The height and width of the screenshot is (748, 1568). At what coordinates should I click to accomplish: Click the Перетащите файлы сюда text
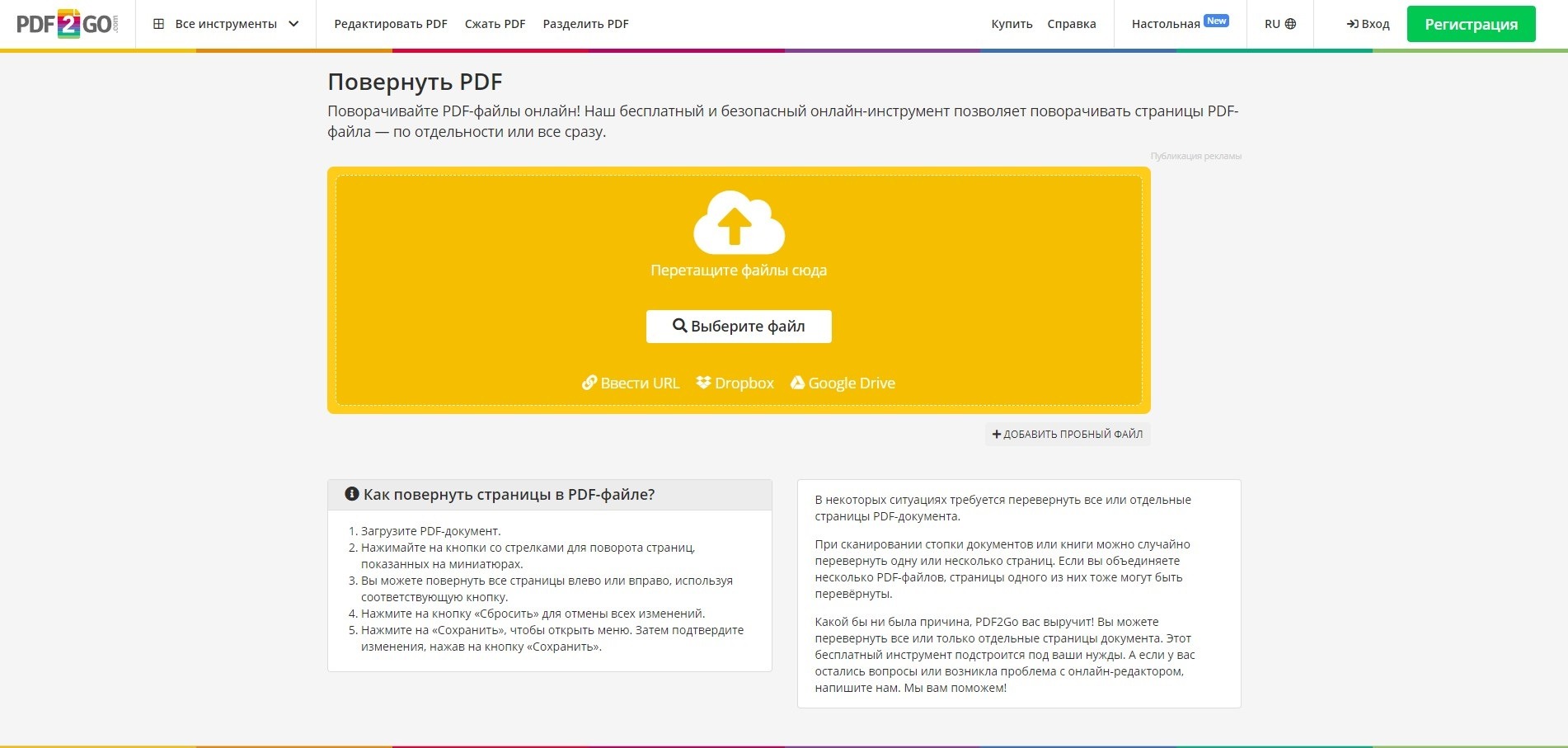click(739, 271)
